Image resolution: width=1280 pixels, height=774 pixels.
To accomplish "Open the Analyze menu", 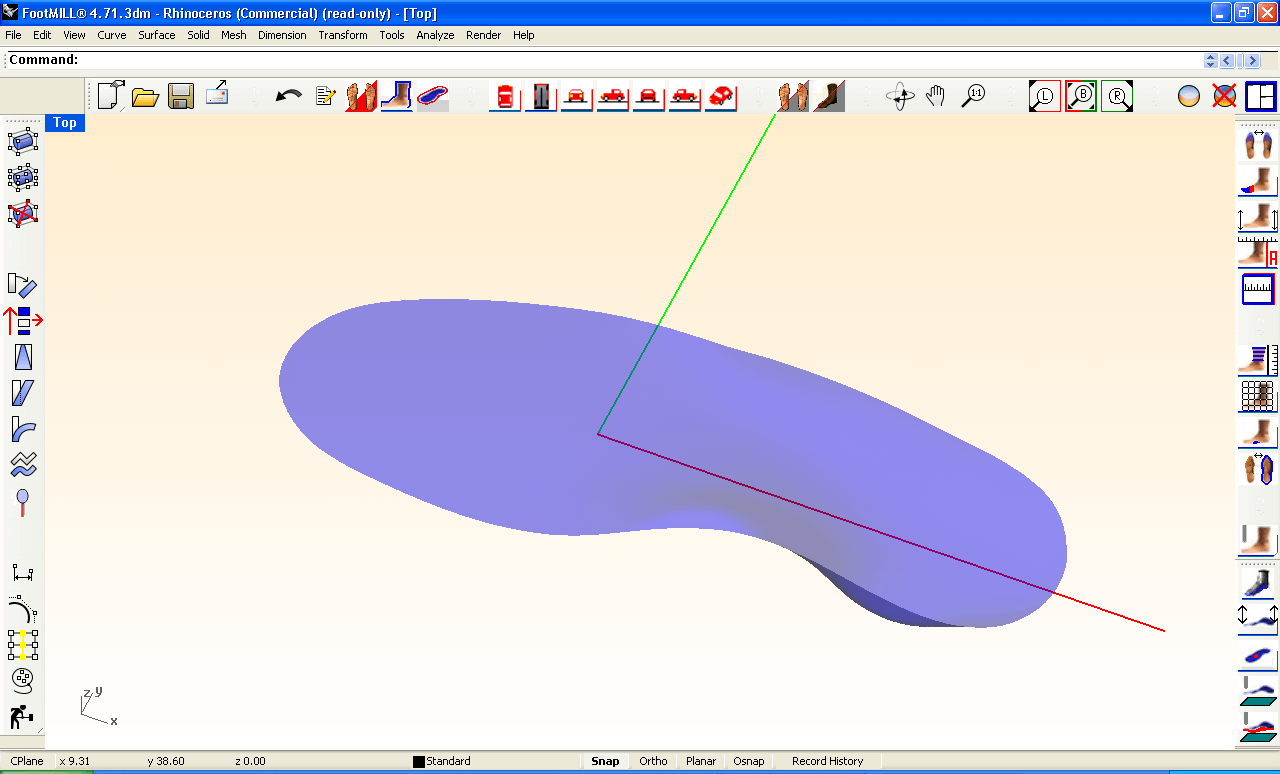I will (x=435, y=35).
